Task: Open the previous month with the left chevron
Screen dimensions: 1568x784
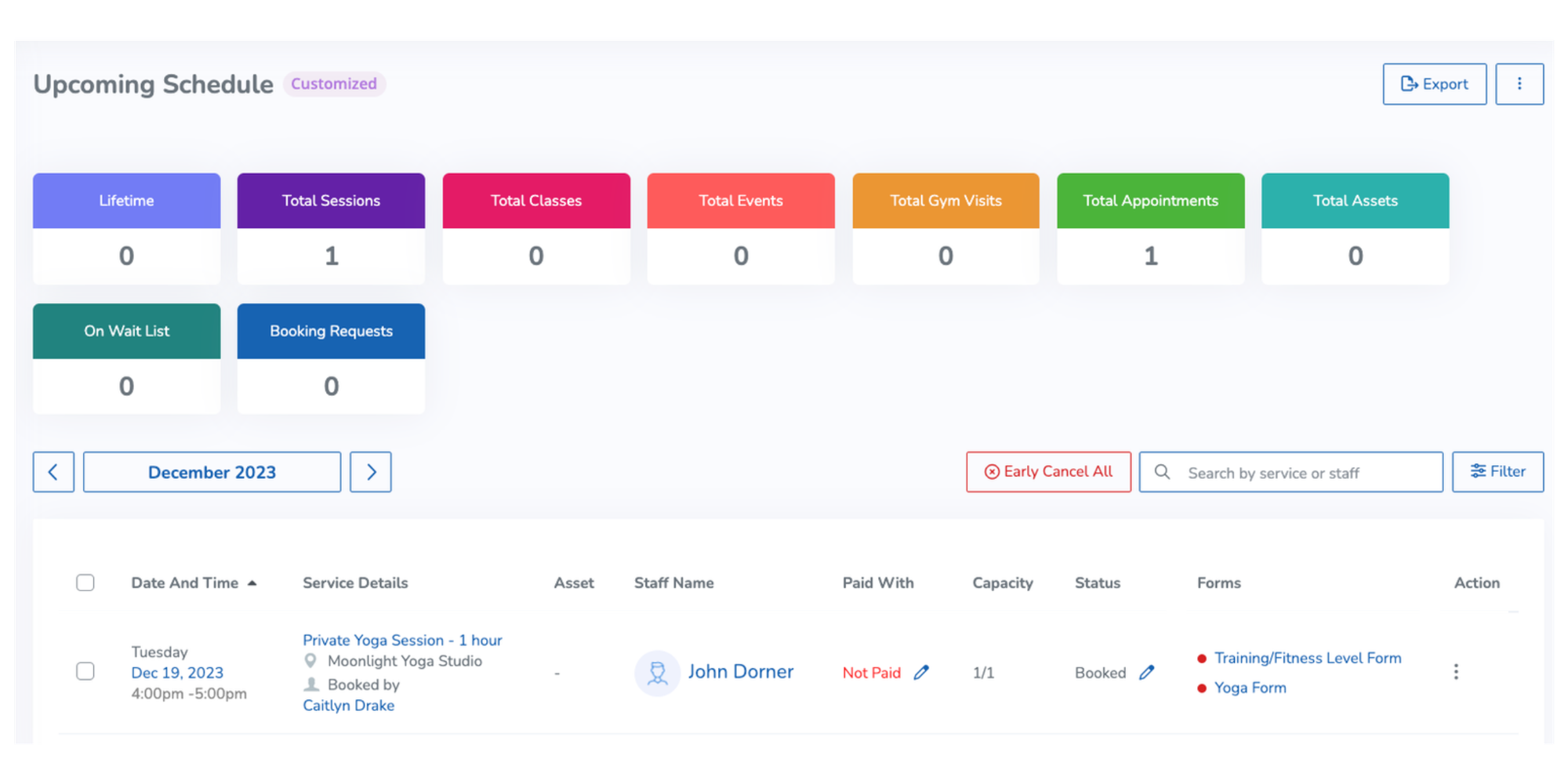Action: point(53,471)
